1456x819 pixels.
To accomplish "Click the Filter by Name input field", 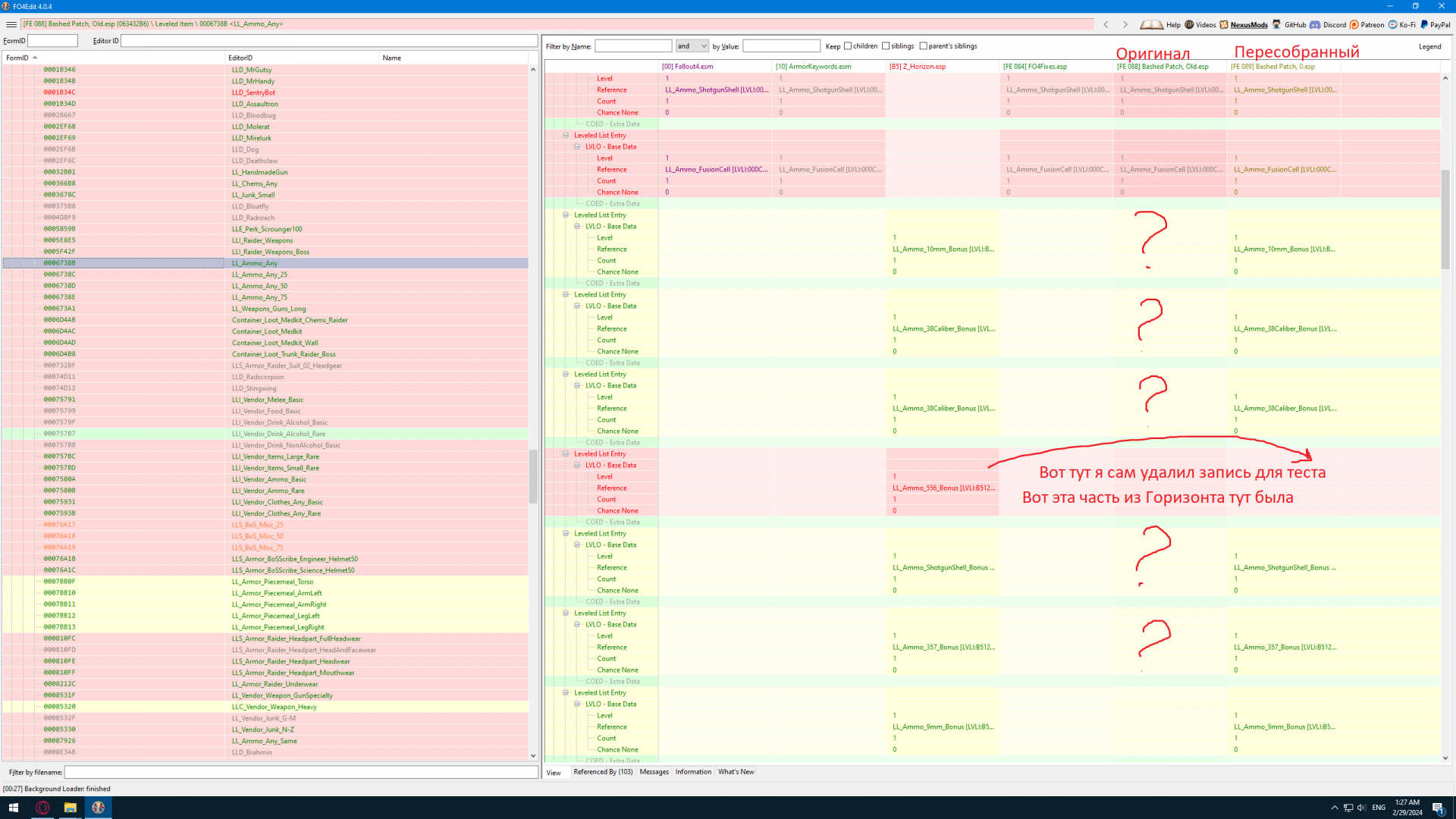I will point(633,46).
